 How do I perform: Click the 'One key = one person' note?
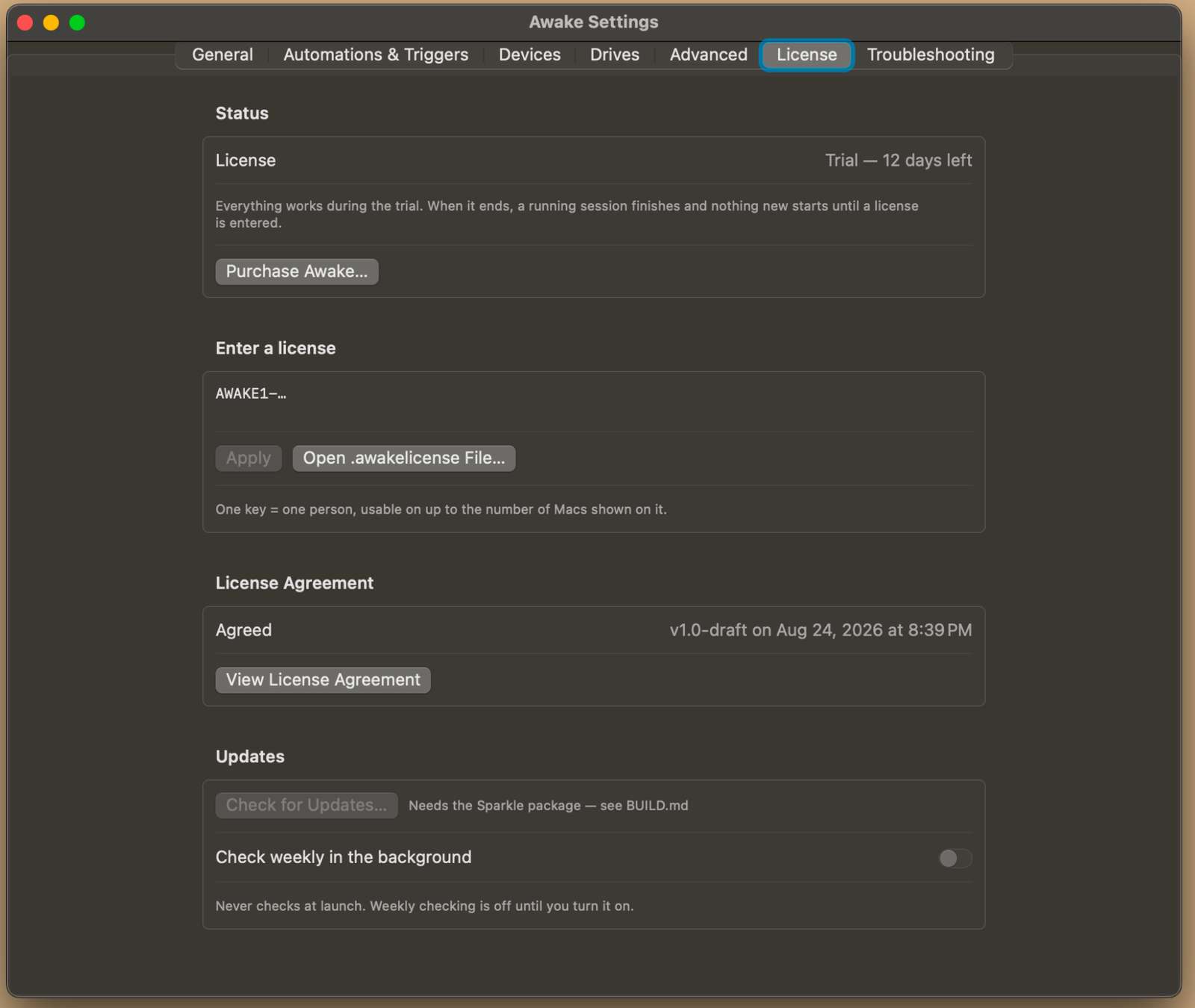441,509
